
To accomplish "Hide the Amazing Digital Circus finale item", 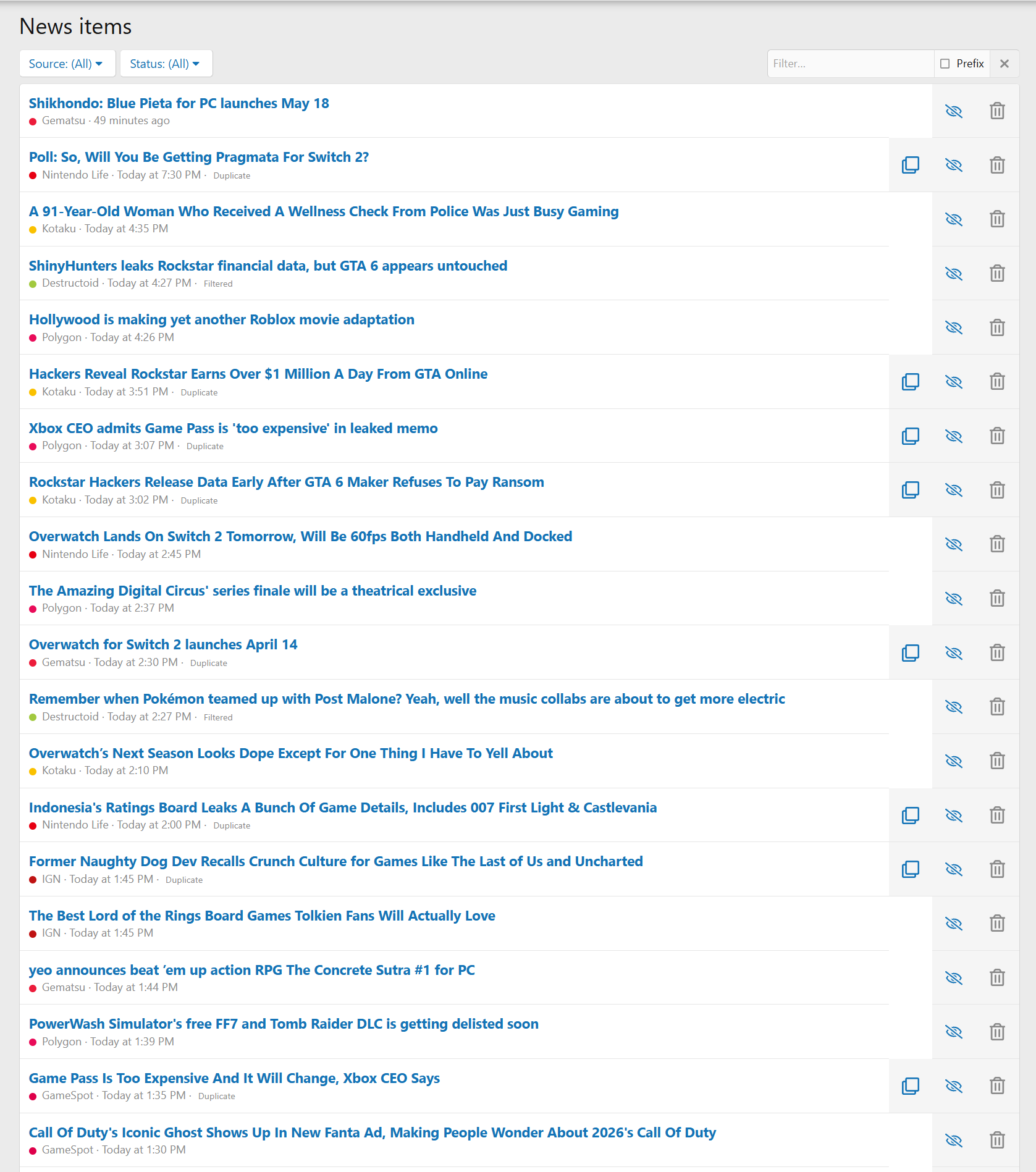I will click(954, 599).
